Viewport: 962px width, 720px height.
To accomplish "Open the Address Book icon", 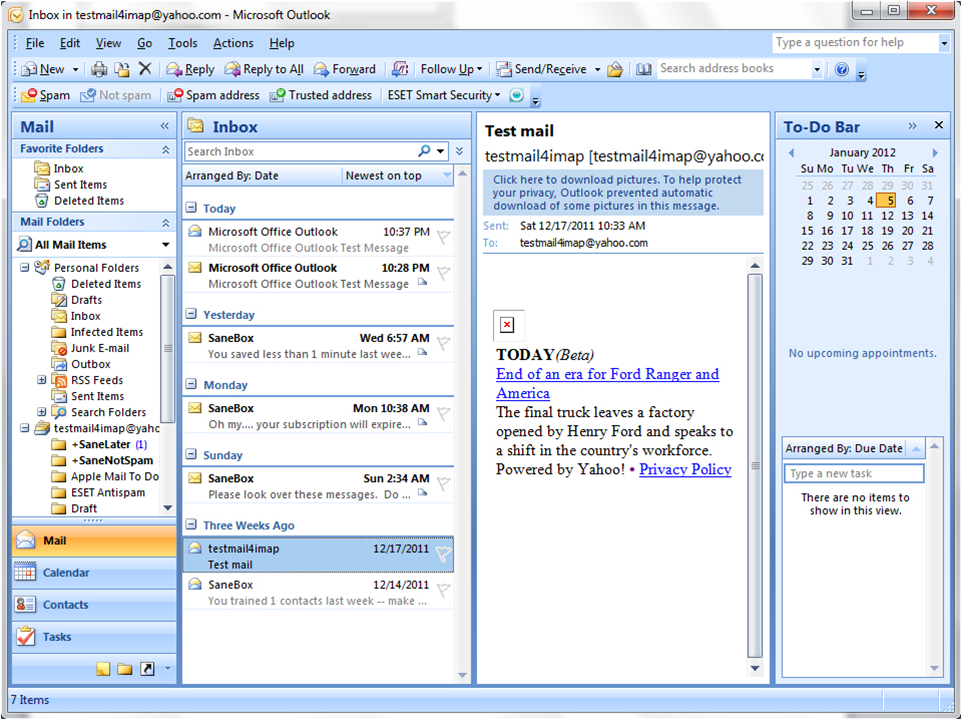I will click(644, 69).
